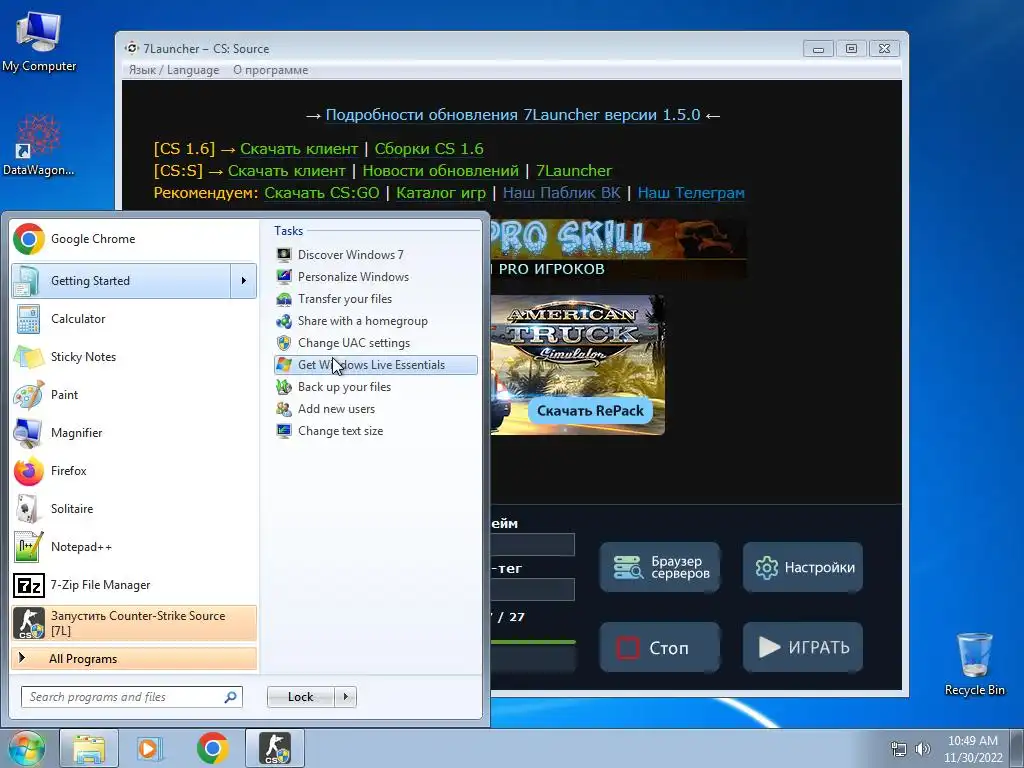
Task: Launch Notepad++ from the Start menu
Action: click(134, 547)
